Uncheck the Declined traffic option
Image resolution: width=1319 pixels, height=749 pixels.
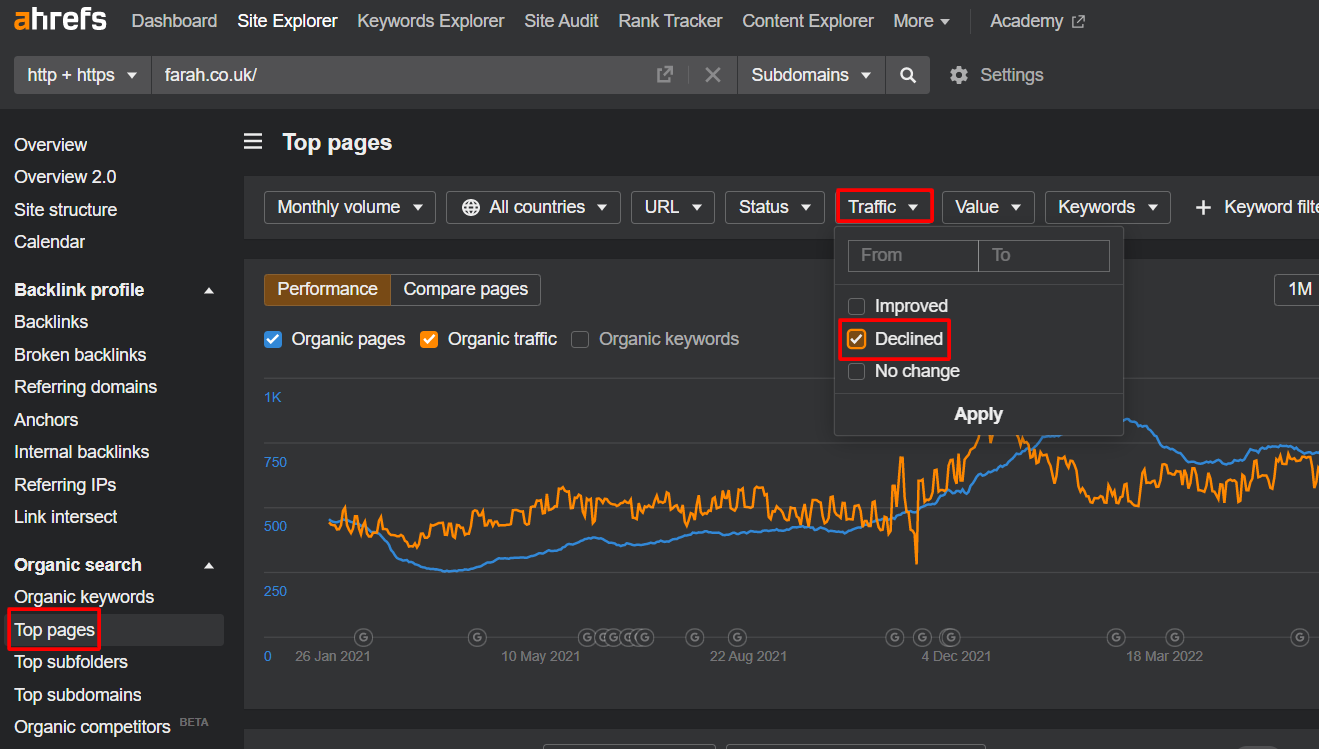856,339
